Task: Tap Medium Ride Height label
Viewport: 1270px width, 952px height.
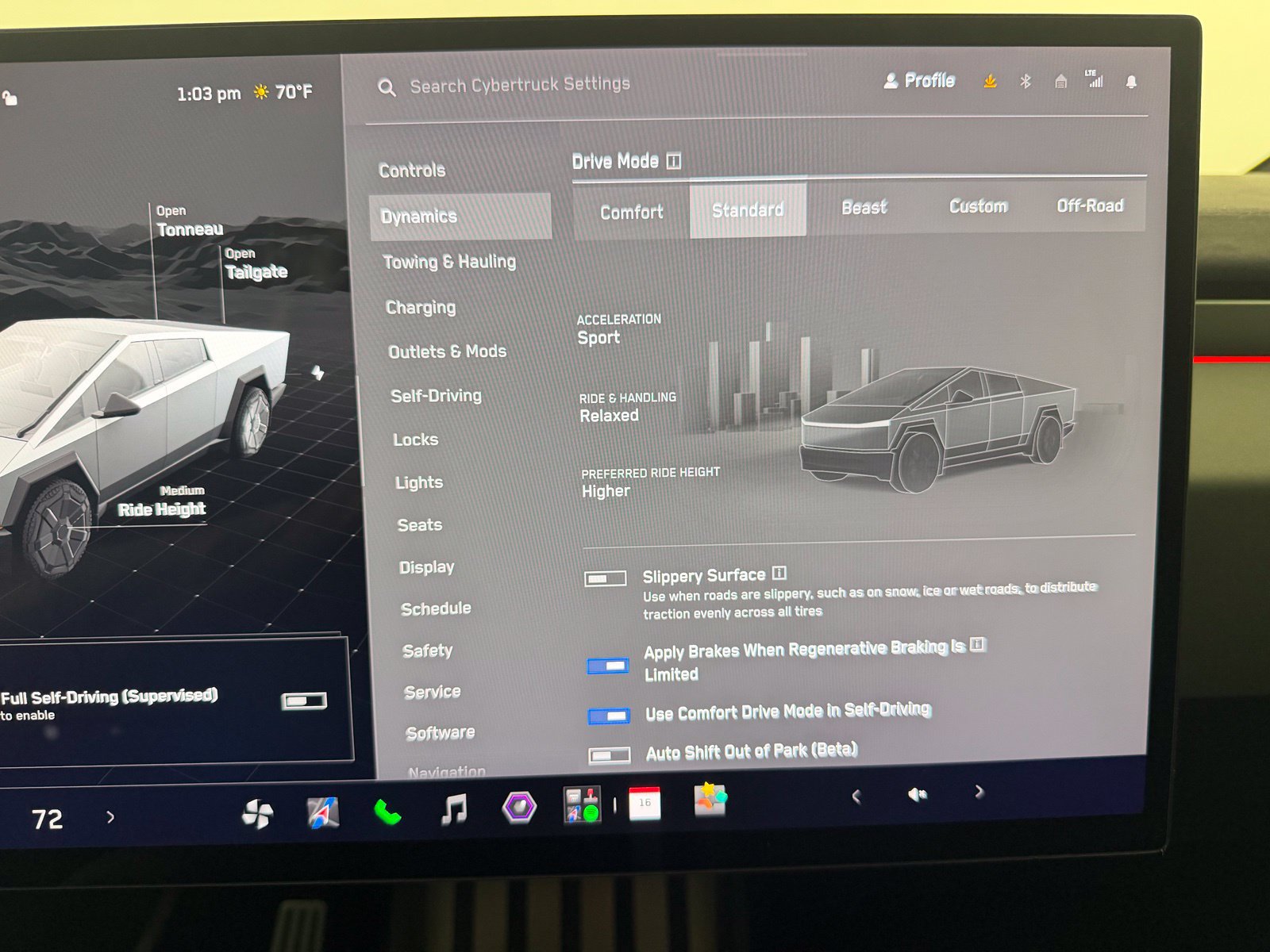Action: [x=162, y=501]
